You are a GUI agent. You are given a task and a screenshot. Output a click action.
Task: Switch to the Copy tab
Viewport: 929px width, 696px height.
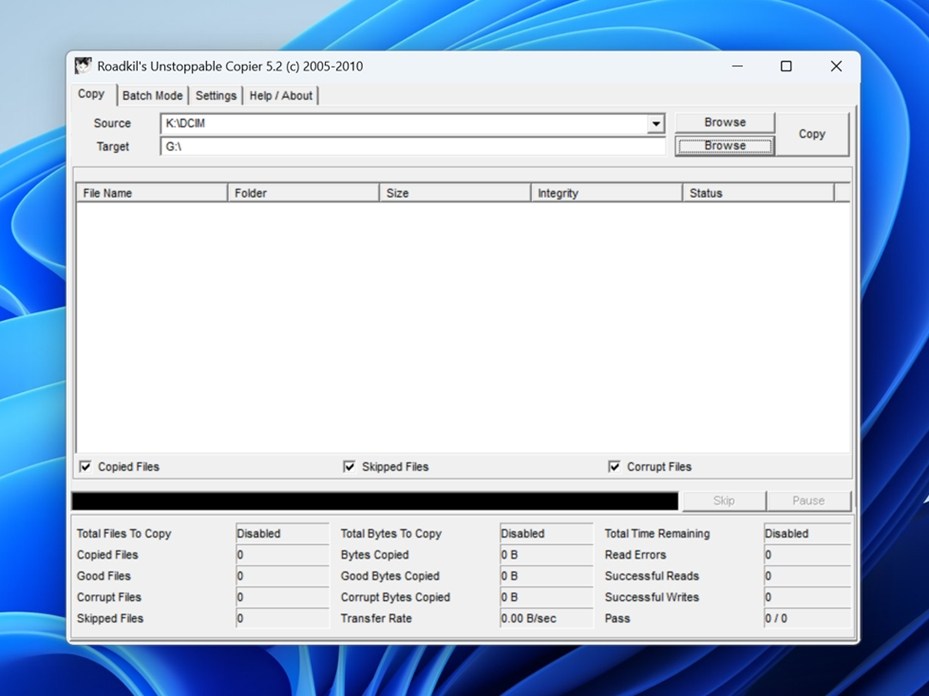pyautogui.click(x=91, y=94)
